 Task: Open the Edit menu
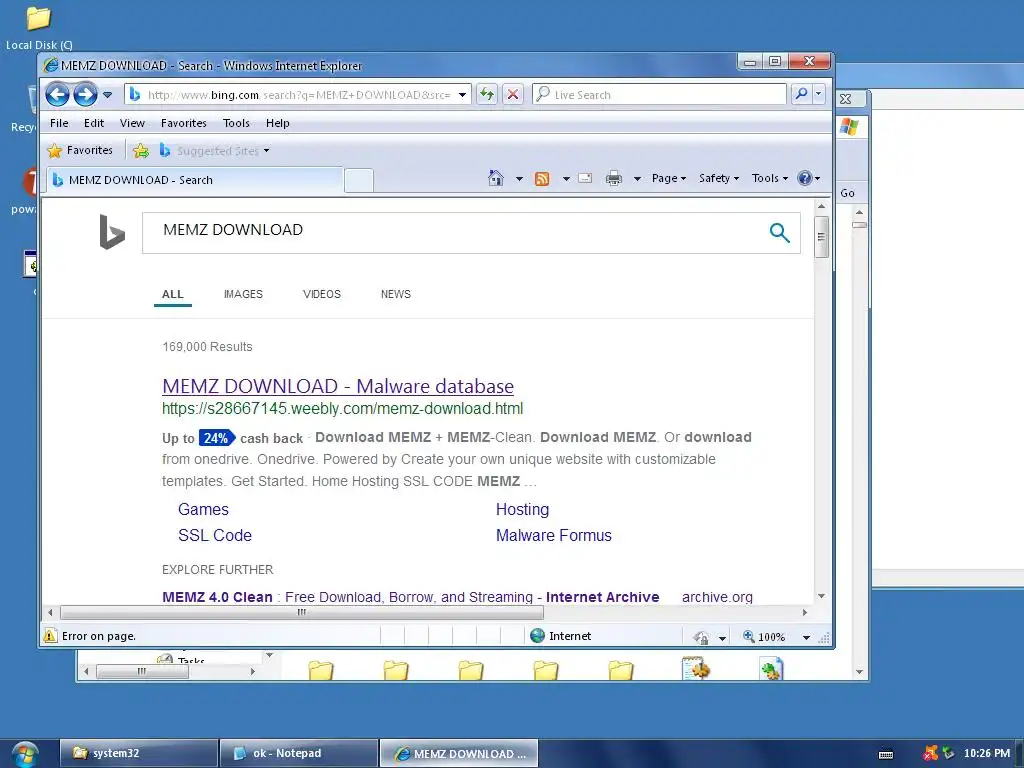pos(93,123)
